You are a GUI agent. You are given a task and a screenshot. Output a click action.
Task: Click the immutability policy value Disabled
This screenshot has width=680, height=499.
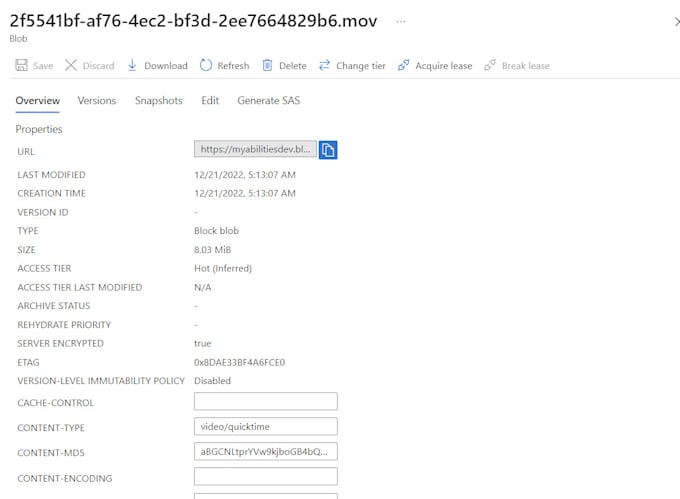(212, 381)
